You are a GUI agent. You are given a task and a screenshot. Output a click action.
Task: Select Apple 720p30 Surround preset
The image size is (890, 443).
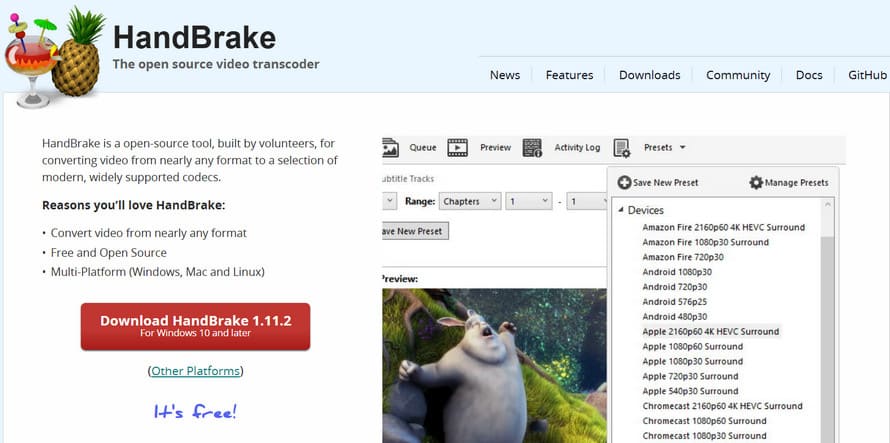coord(690,376)
